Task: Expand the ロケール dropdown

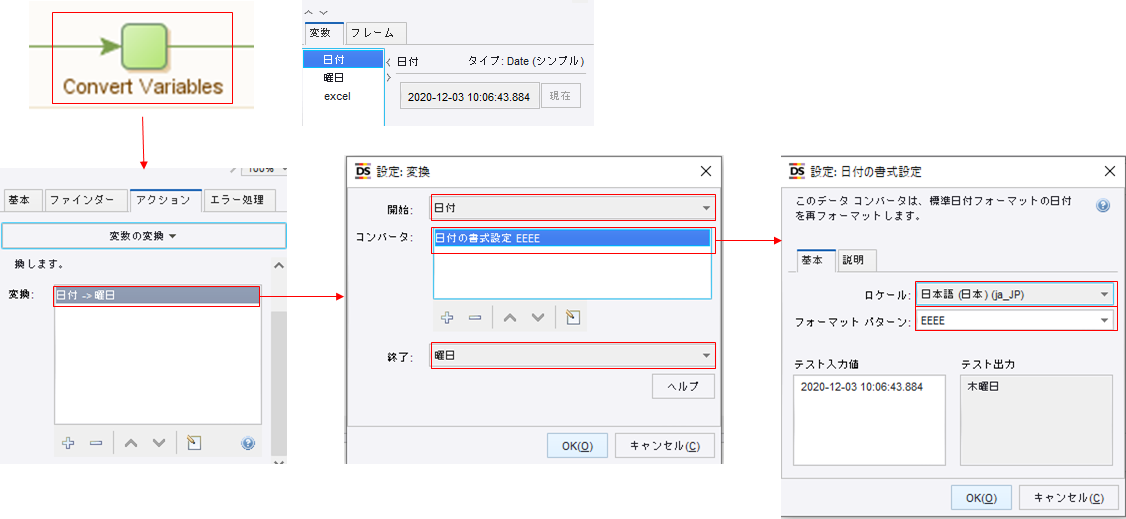Action: pos(1104,294)
